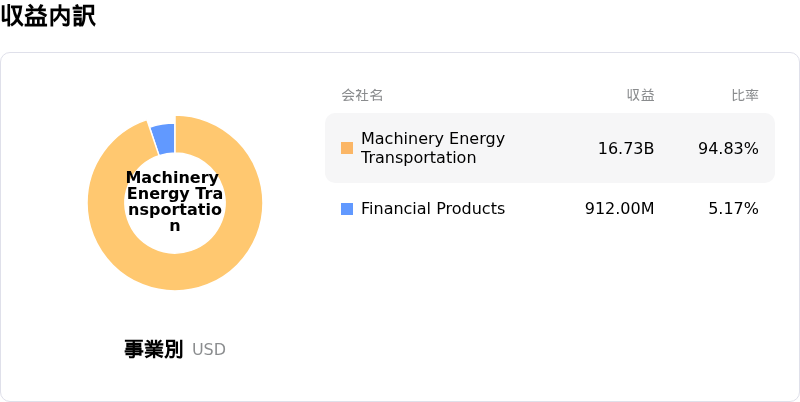Sort by the 会社名 column header
Viewport: 800px width, 402px height.
(362, 95)
